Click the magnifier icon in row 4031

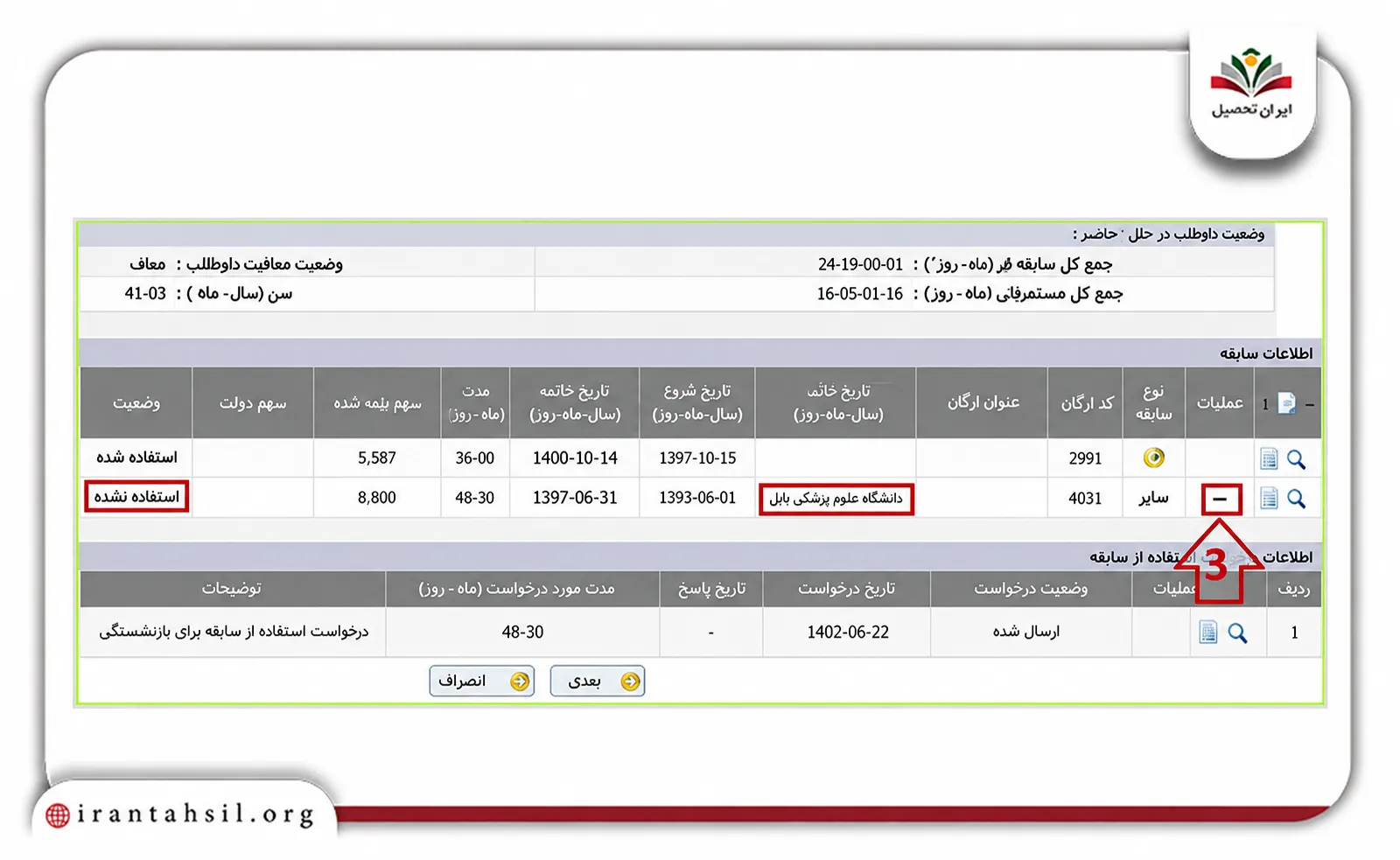click(1296, 499)
